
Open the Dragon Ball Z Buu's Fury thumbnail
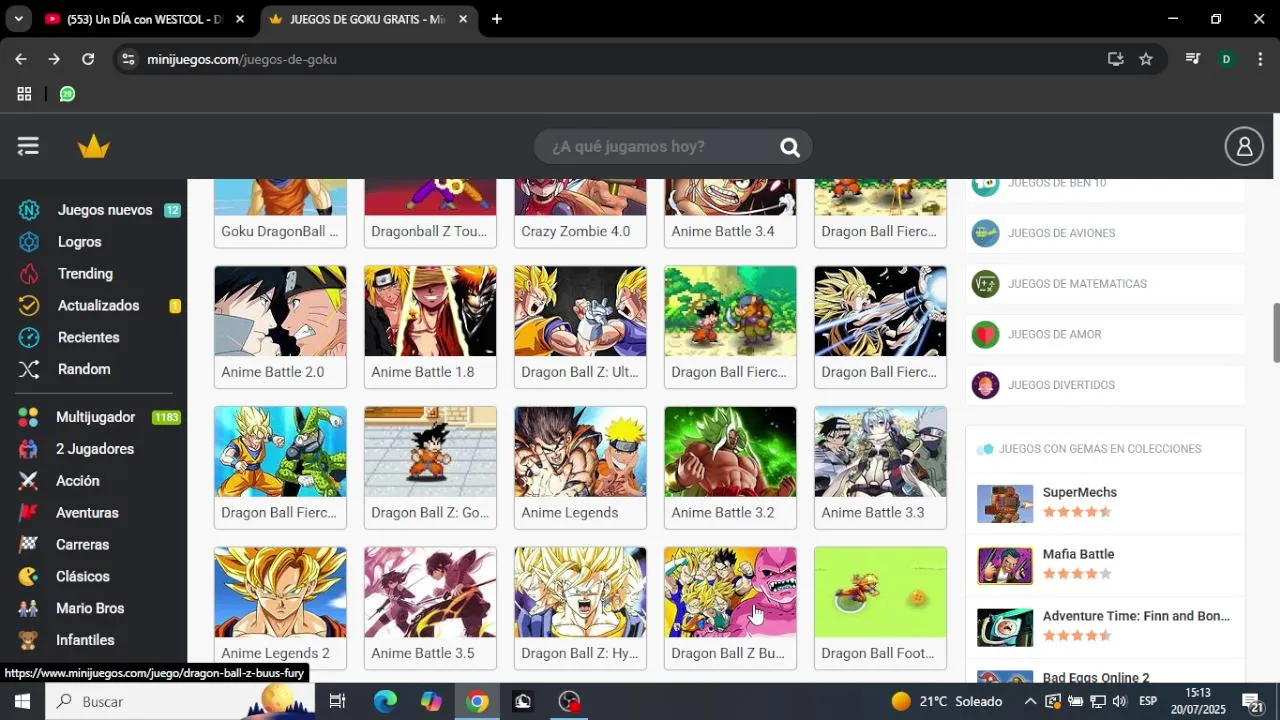[730, 592]
